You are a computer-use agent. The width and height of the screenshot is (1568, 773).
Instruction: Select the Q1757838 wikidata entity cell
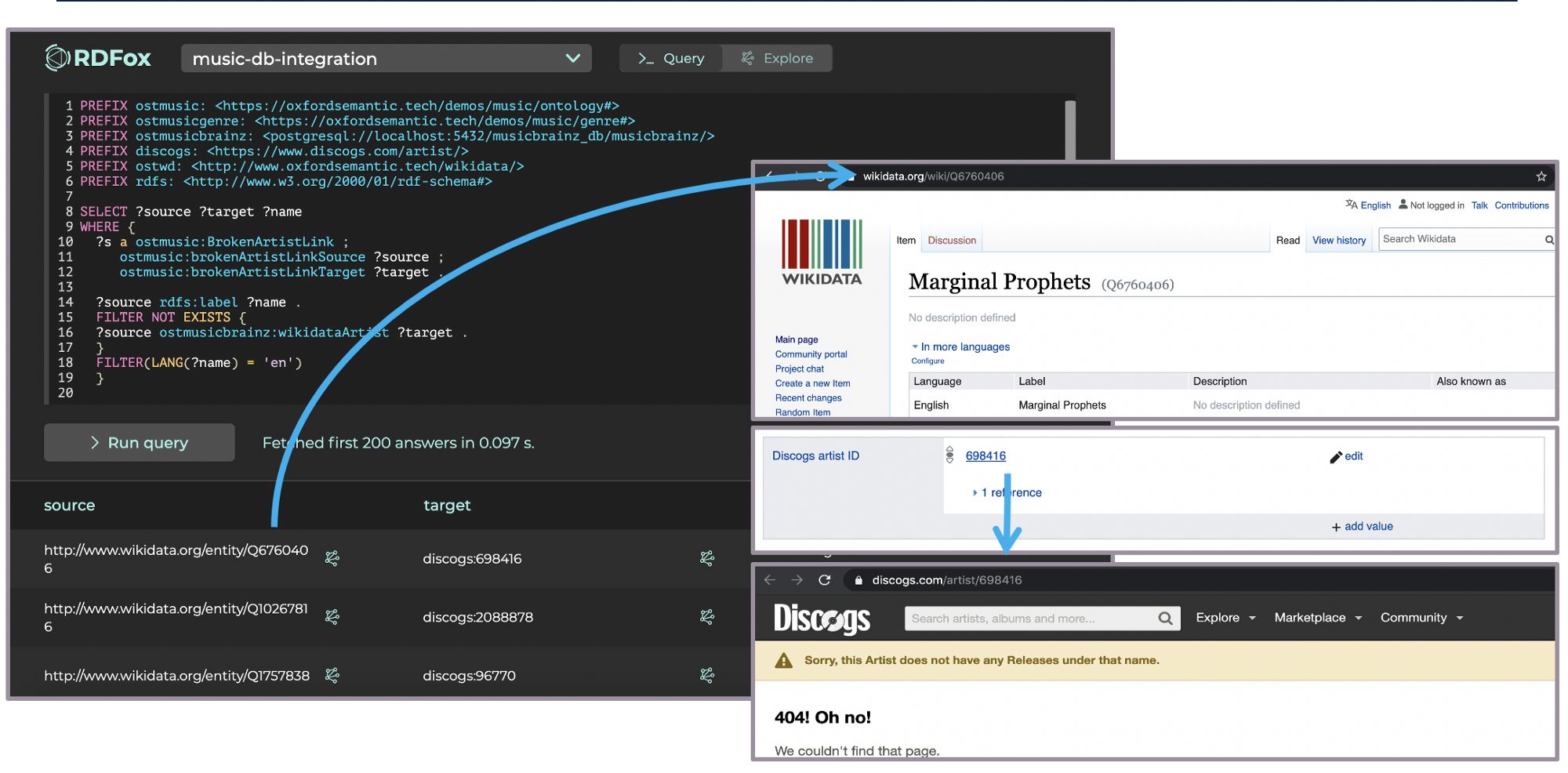176,676
